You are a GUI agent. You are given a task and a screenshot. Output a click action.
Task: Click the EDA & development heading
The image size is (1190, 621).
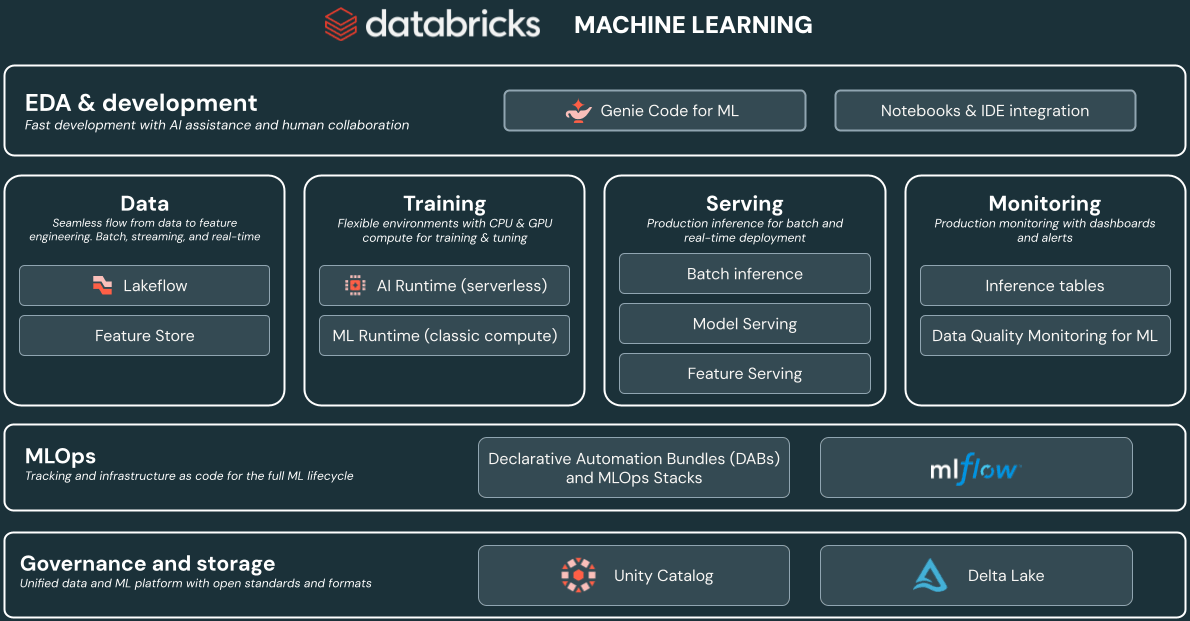click(141, 102)
